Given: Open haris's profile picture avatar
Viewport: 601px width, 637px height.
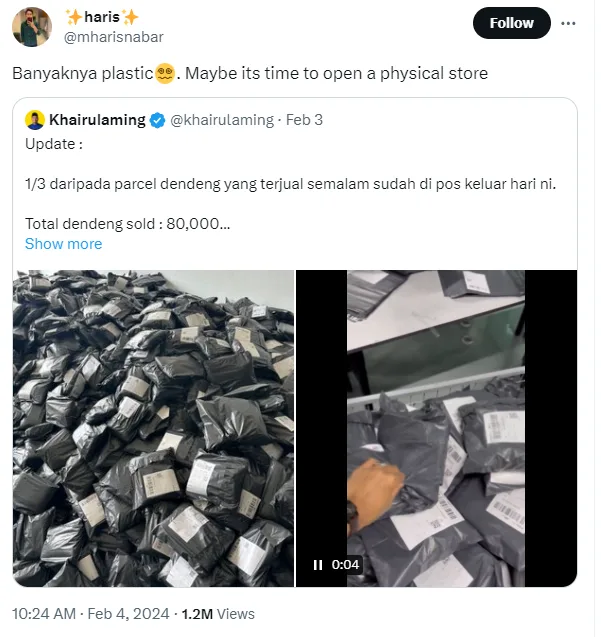Looking at the screenshot, I should (x=32, y=27).
